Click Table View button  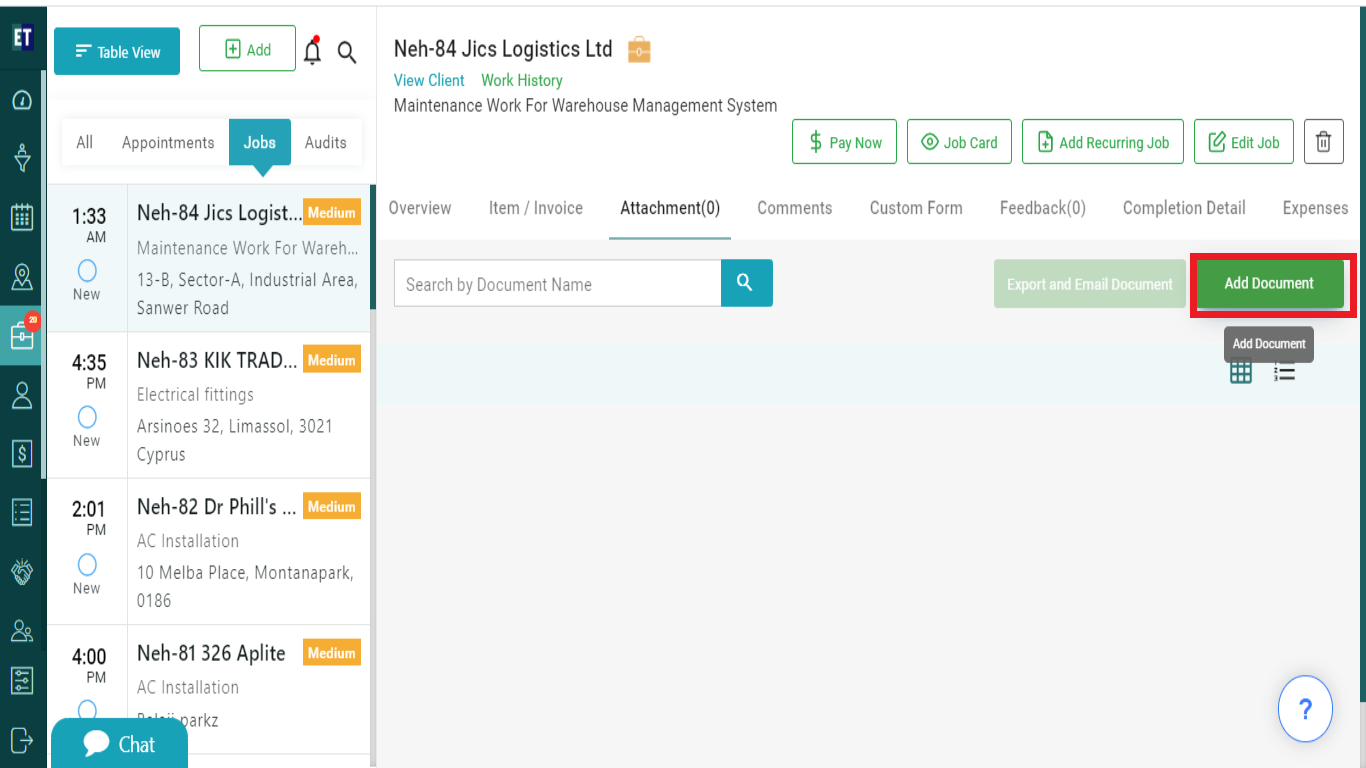(x=117, y=51)
